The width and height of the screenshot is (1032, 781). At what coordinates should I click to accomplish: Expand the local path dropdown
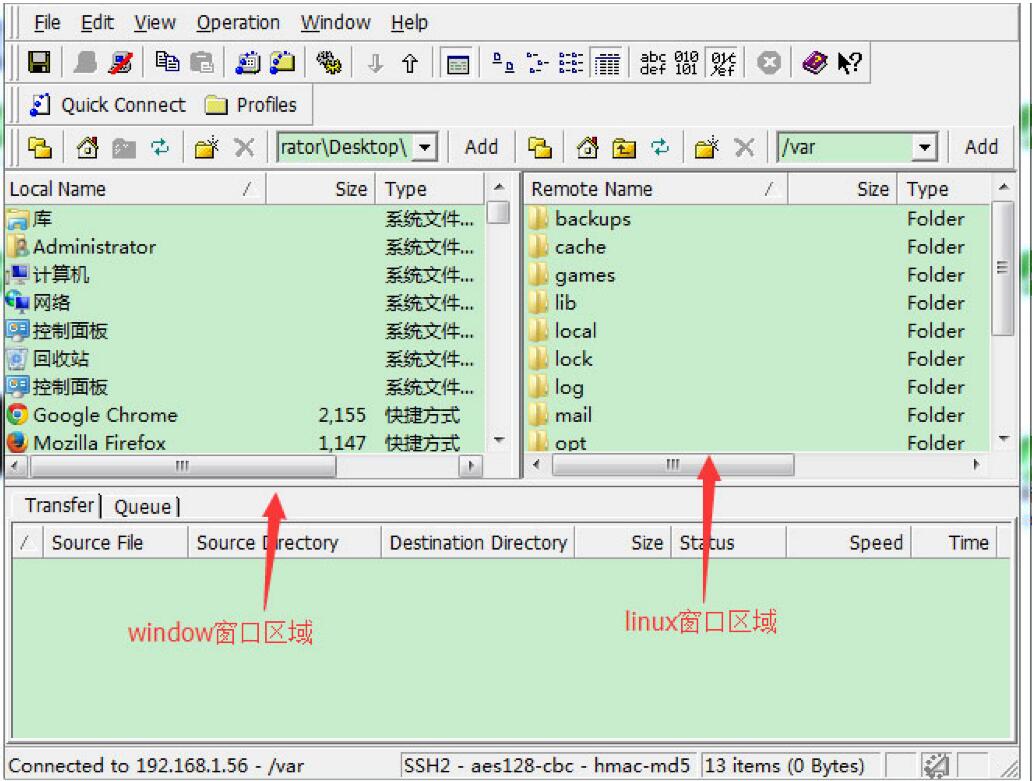point(425,148)
